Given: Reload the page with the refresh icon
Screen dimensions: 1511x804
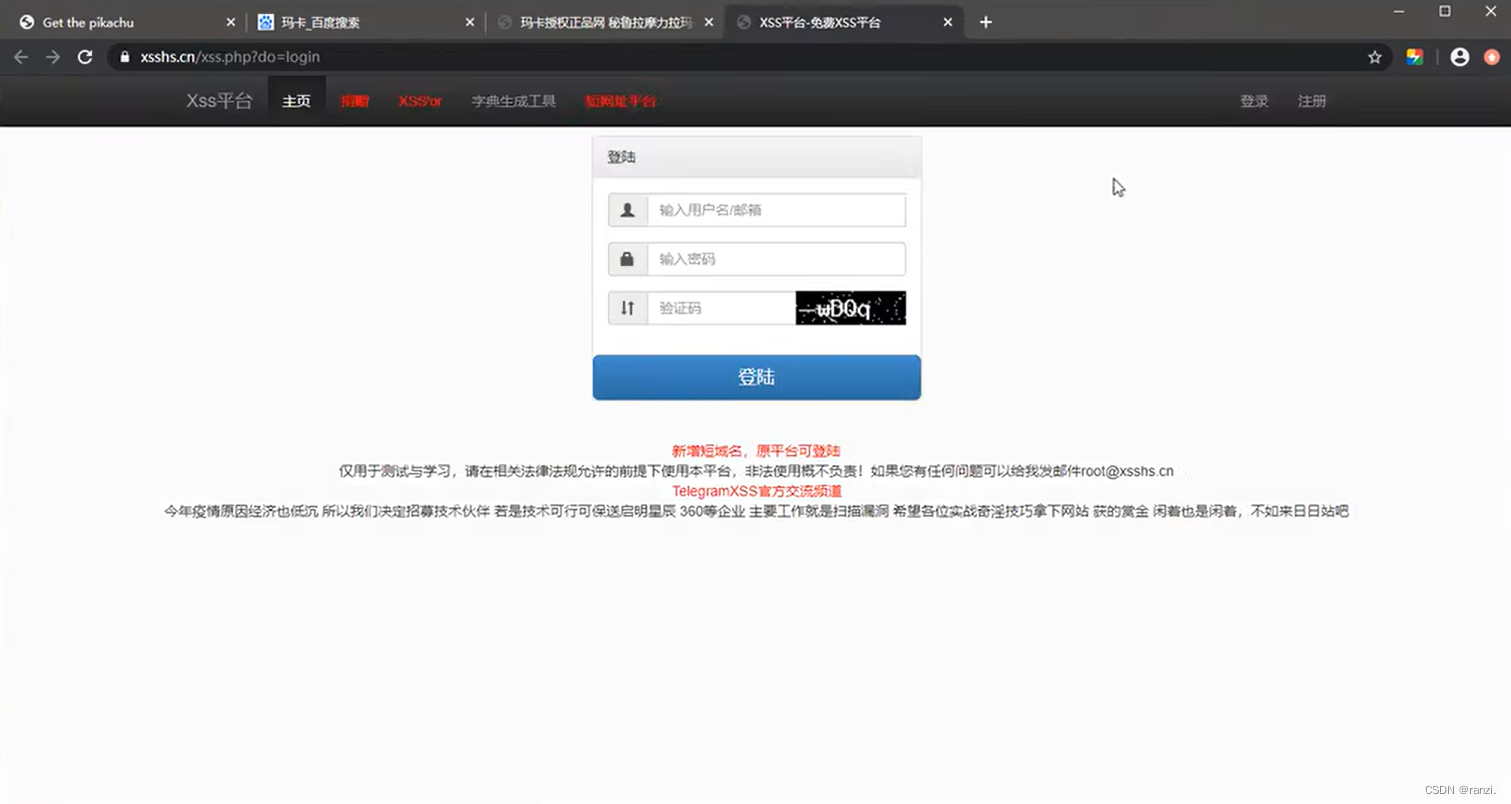Looking at the screenshot, I should pyautogui.click(x=85, y=57).
